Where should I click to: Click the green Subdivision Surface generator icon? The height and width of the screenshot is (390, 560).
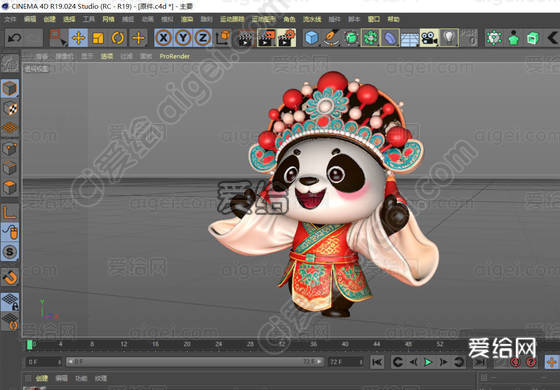(x=351, y=38)
